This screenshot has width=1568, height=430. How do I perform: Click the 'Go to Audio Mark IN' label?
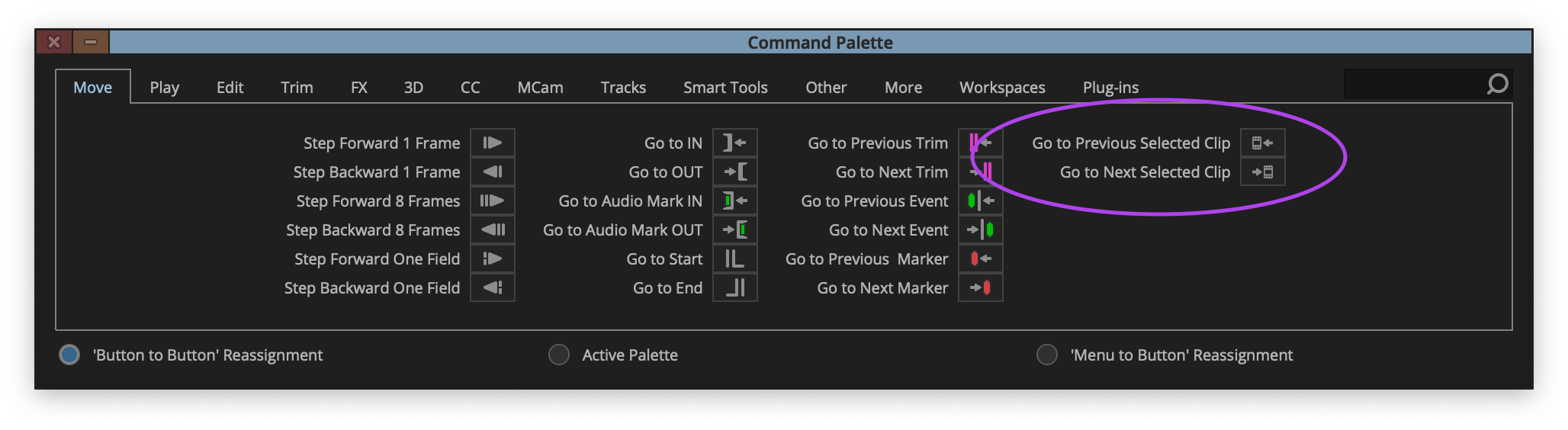630,201
